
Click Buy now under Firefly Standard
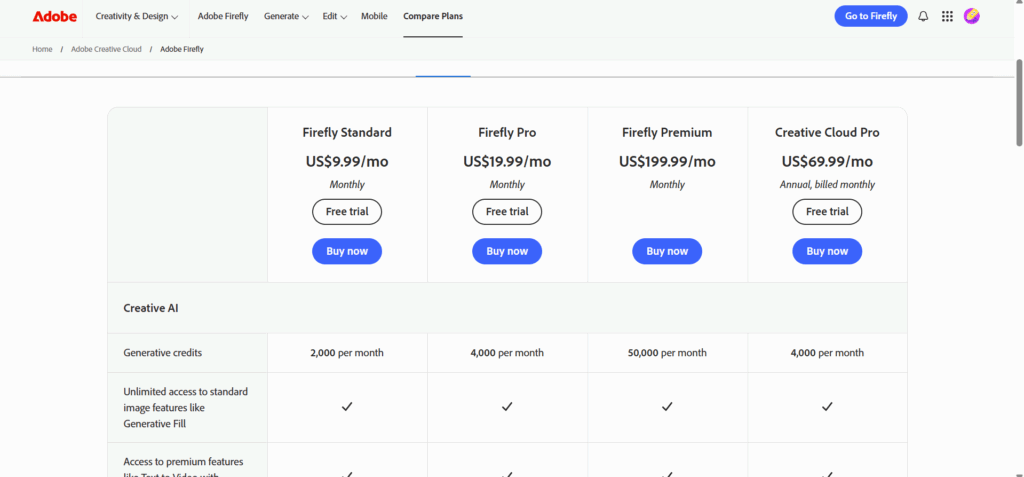(x=347, y=251)
